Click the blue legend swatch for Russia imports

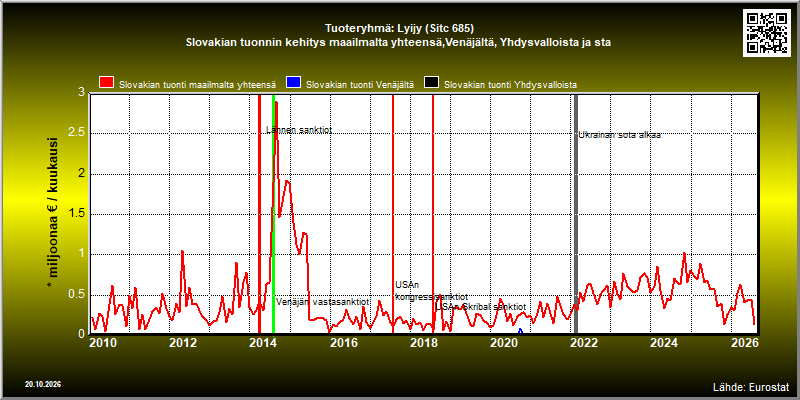[293, 84]
